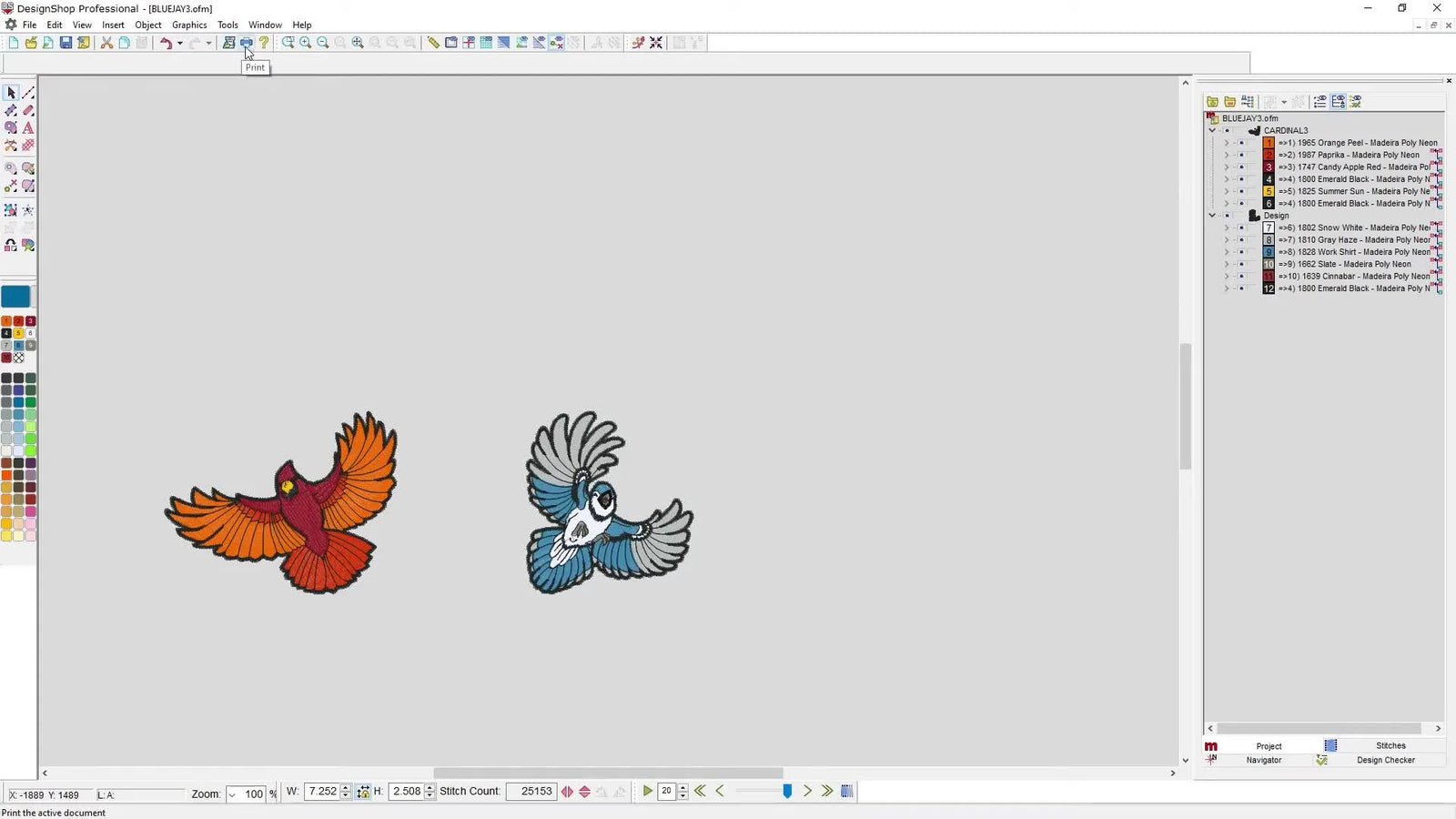Toggle visibility of 1802 Snow White layer
The width and height of the screenshot is (1456, 819).
[x=1241, y=227]
